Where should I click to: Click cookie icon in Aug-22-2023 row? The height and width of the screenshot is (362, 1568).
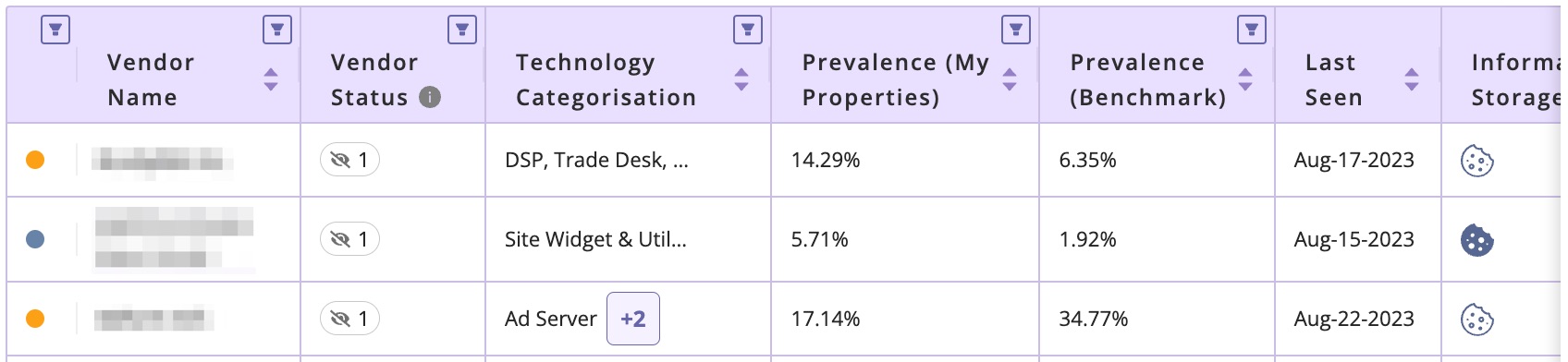click(1477, 320)
